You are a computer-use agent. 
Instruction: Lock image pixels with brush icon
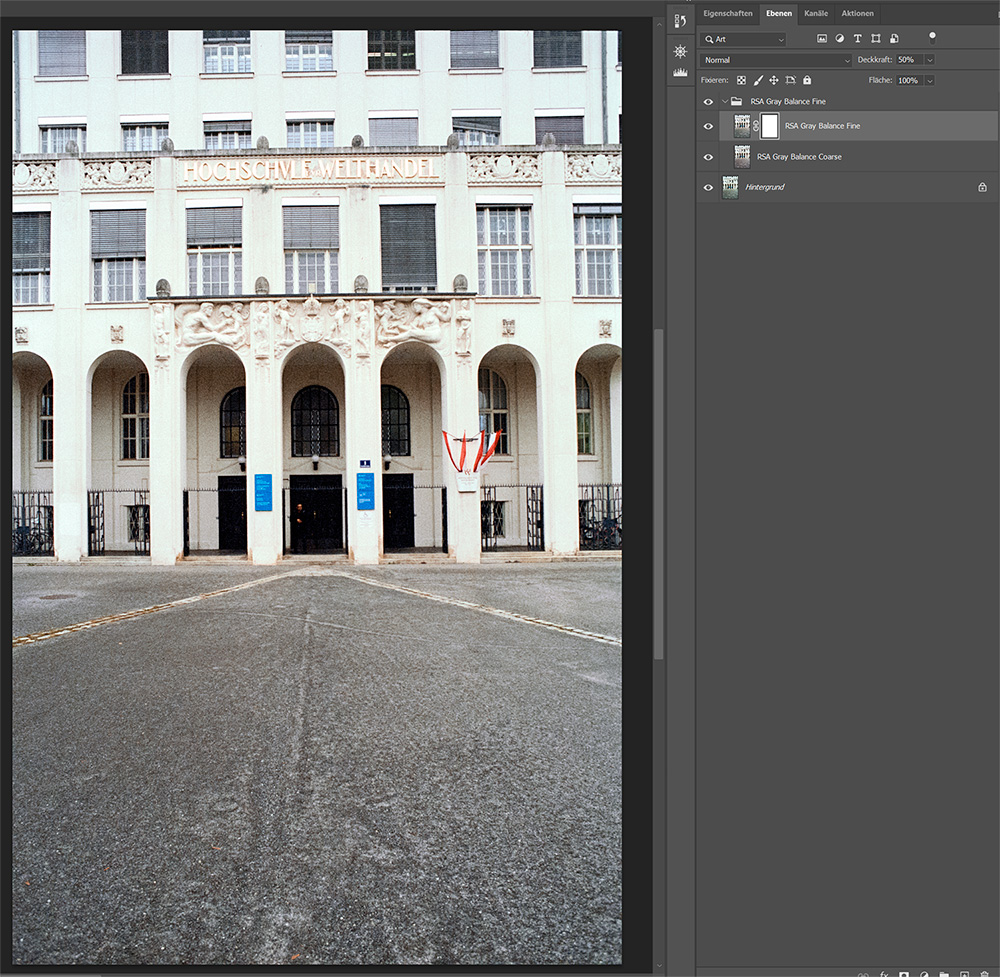point(758,80)
